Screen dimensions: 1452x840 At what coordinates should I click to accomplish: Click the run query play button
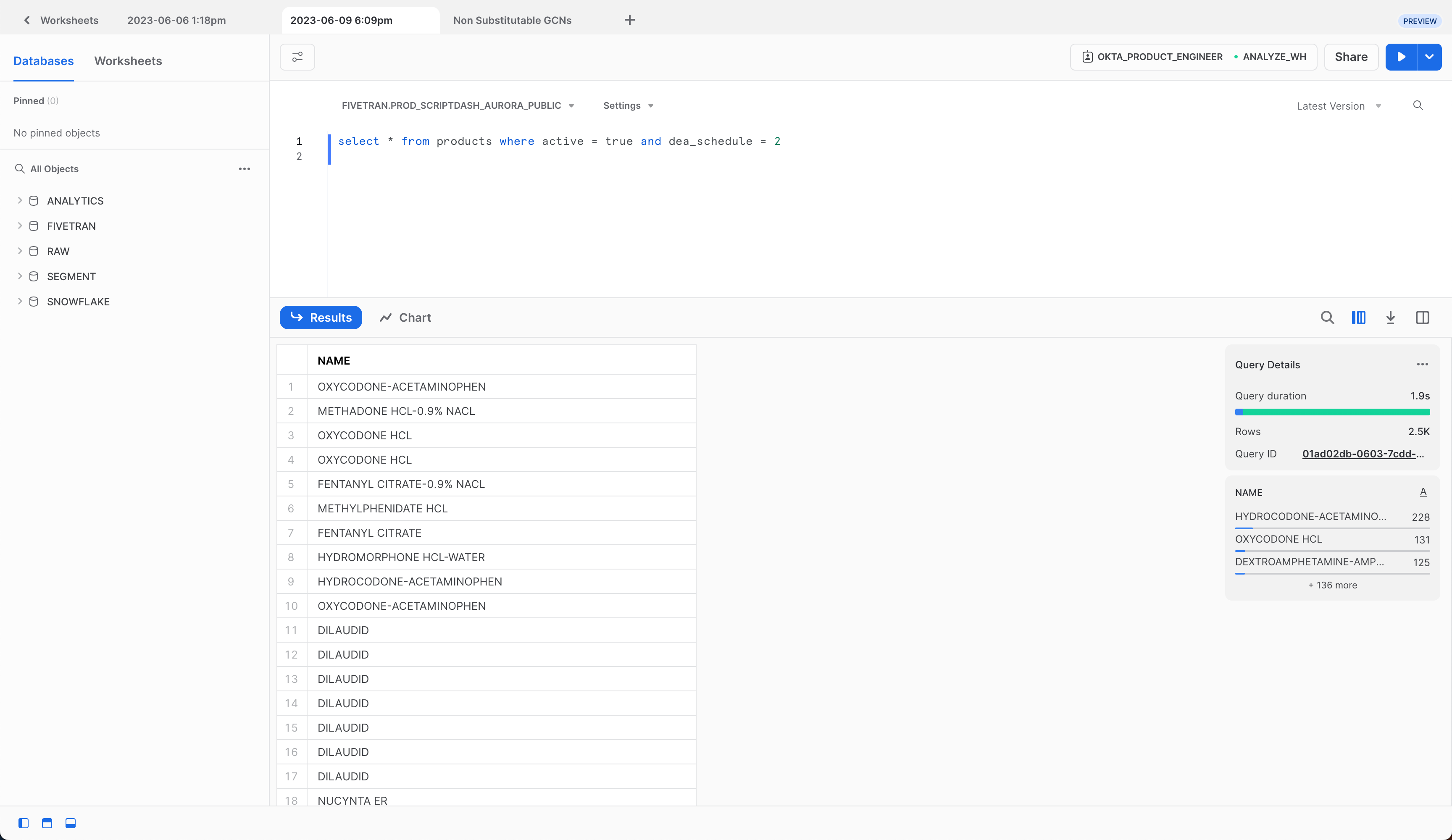click(x=1401, y=57)
